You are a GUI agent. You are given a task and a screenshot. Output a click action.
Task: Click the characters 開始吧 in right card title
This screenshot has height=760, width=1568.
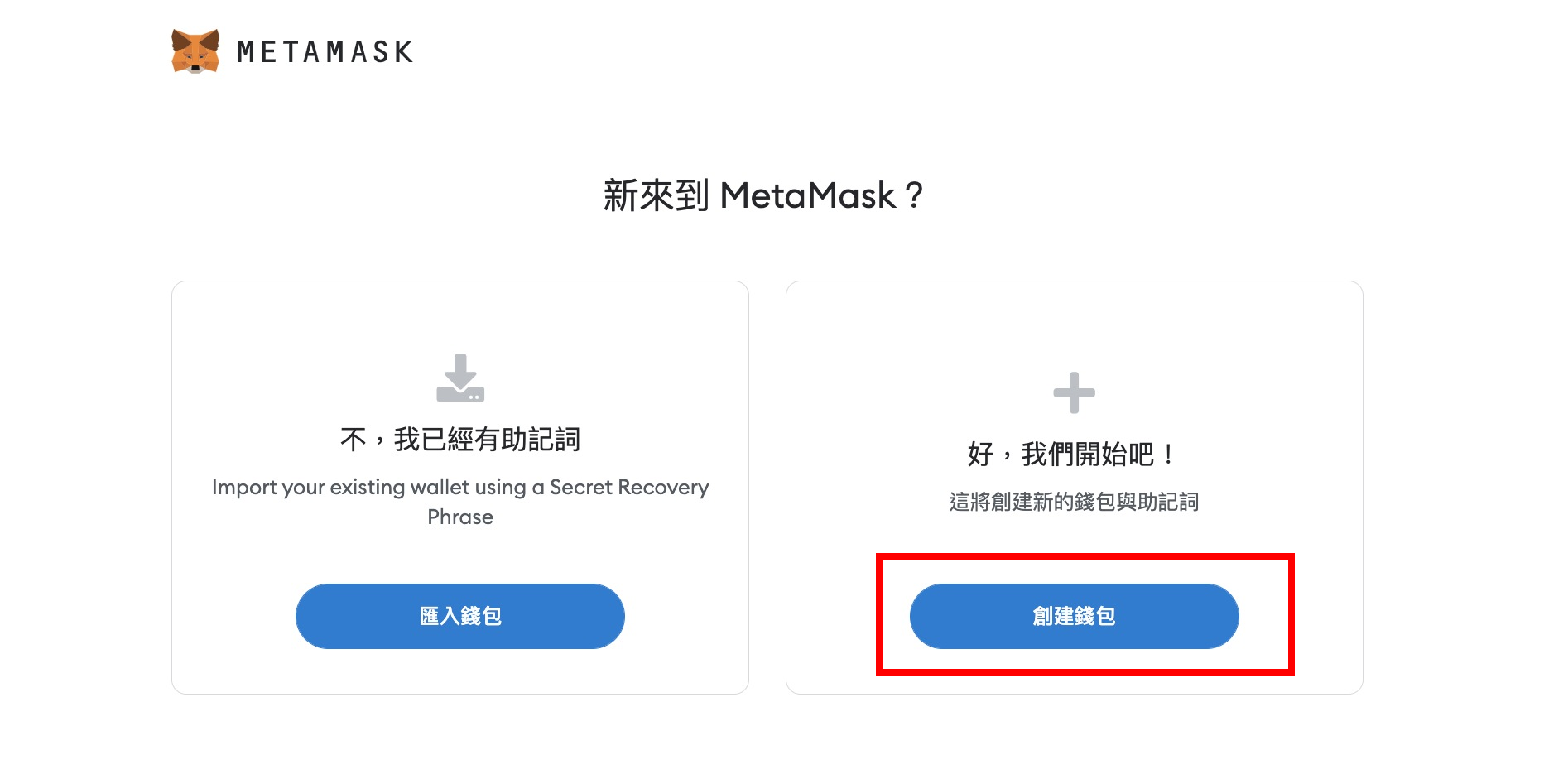coord(1114,454)
